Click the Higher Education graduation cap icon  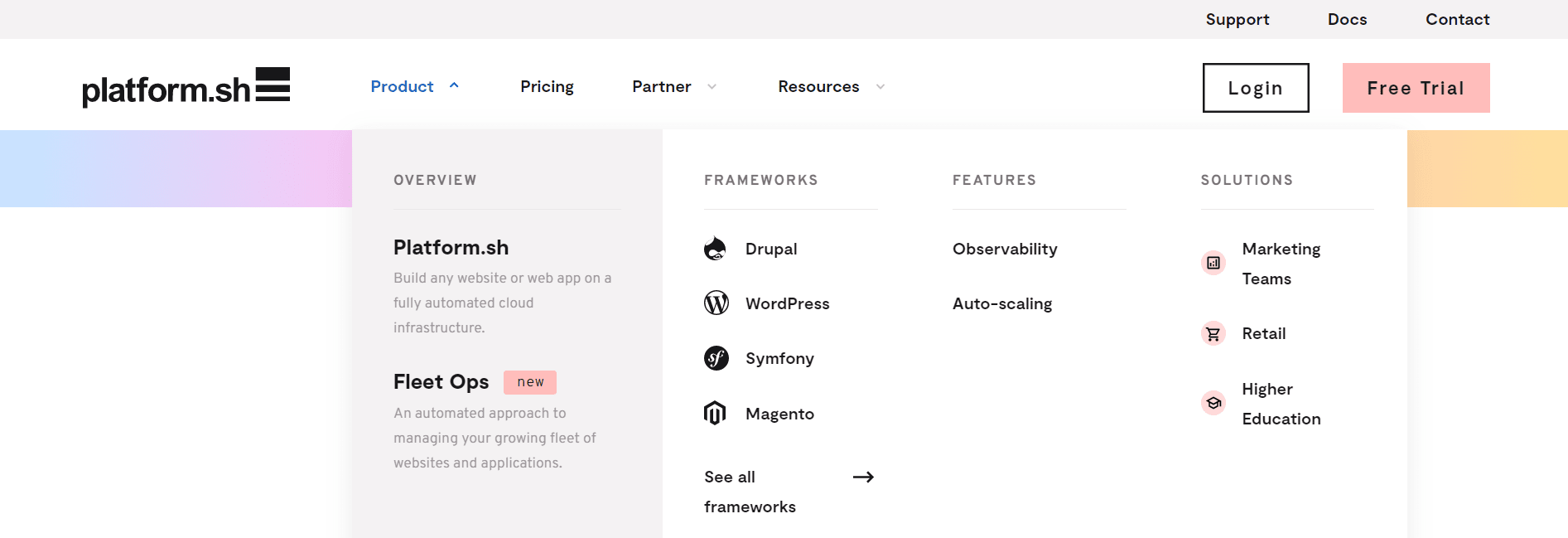(1213, 403)
